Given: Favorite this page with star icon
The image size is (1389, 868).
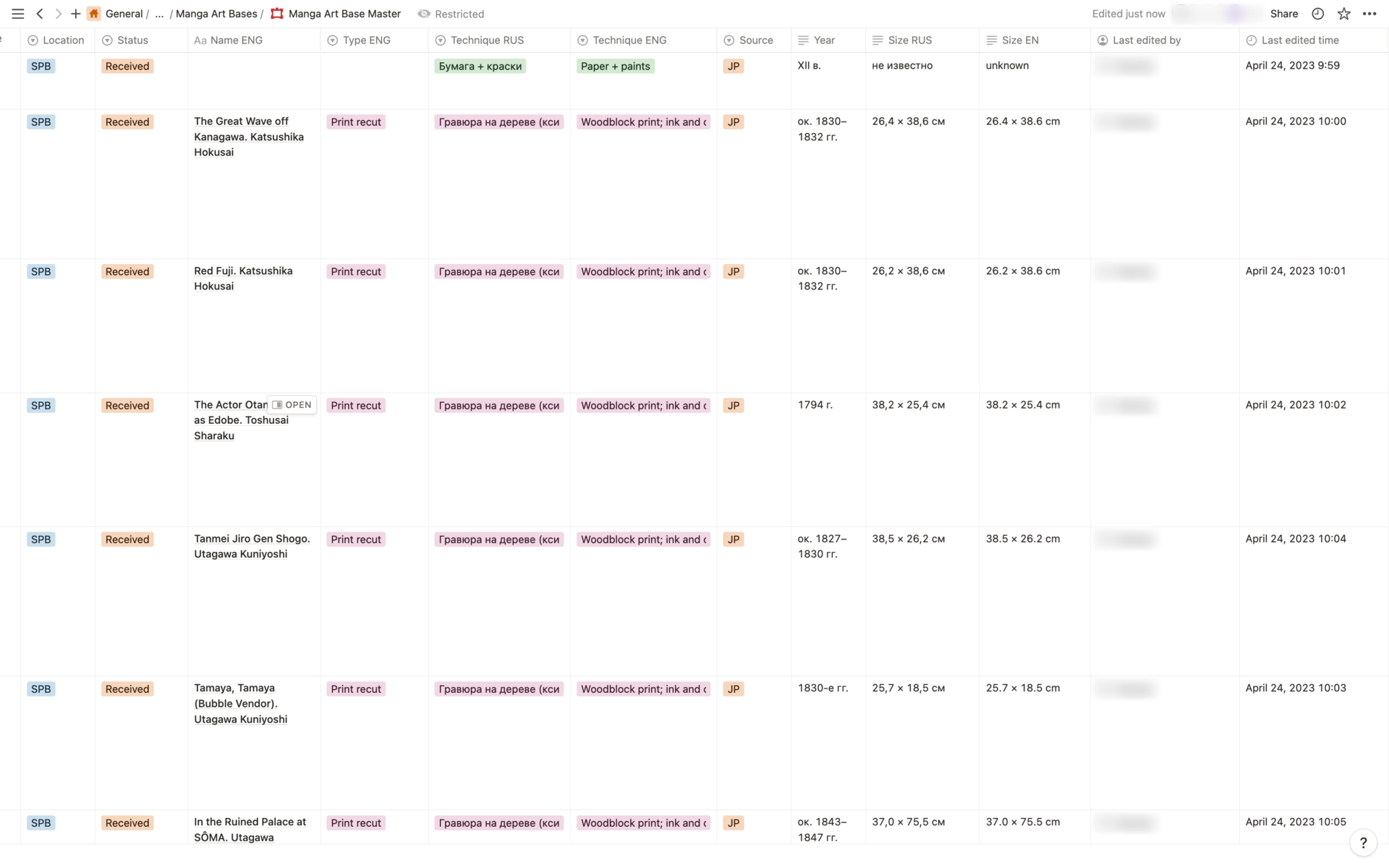Looking at the screenshot, I should (x=1344, y=14).
